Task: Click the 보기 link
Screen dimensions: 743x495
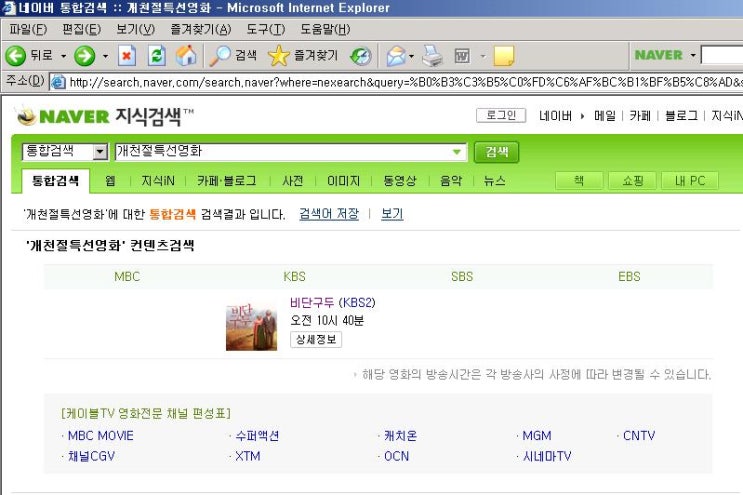Action: 392,214
